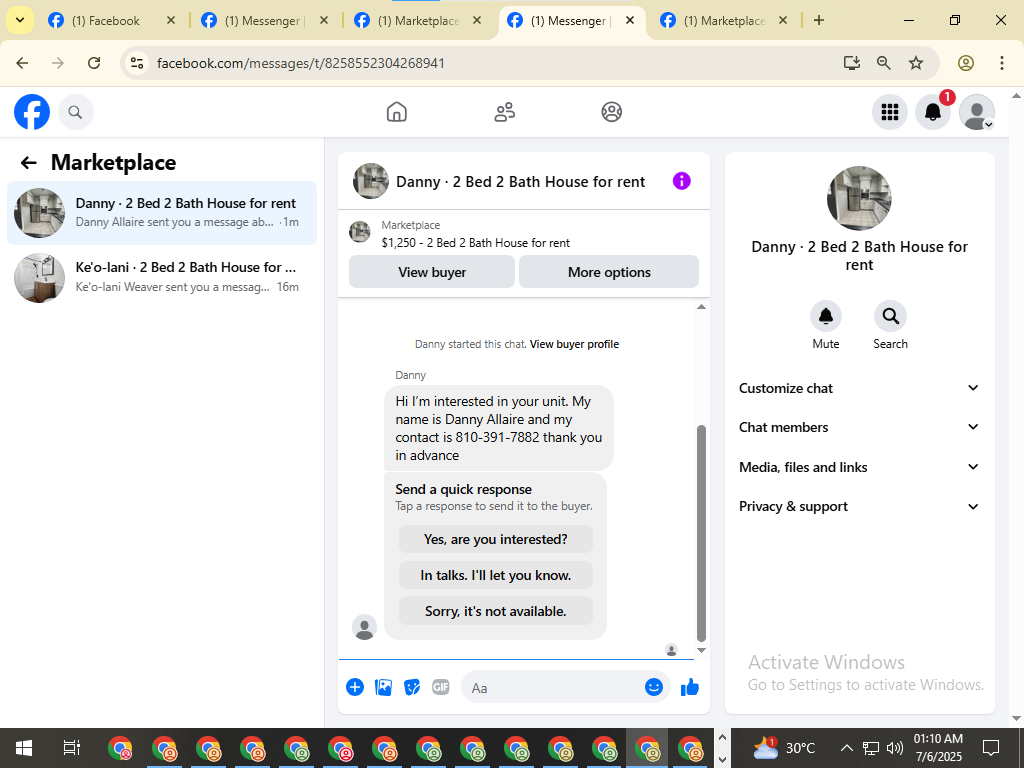The image size is (1024, 768).
Task: Open more actions blue plus icon
Action: click(x=355, y=687)
